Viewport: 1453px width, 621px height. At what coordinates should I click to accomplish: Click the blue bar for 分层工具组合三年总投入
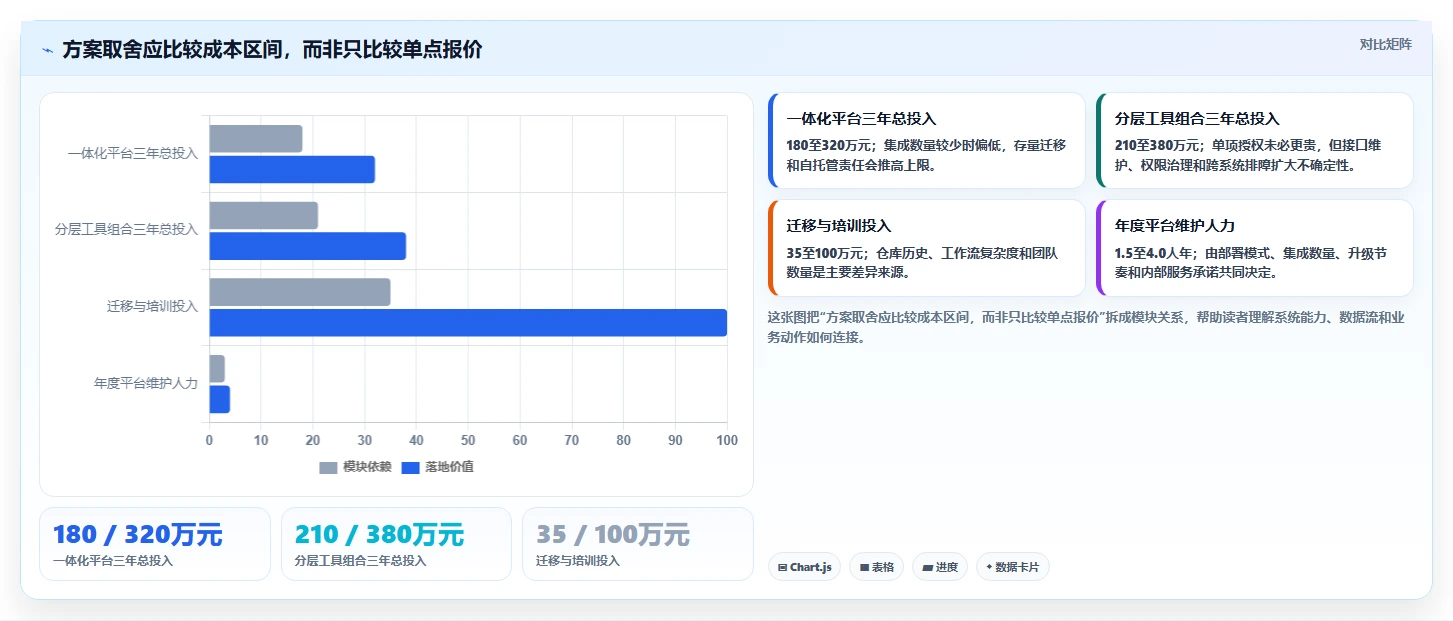[307, 246]
